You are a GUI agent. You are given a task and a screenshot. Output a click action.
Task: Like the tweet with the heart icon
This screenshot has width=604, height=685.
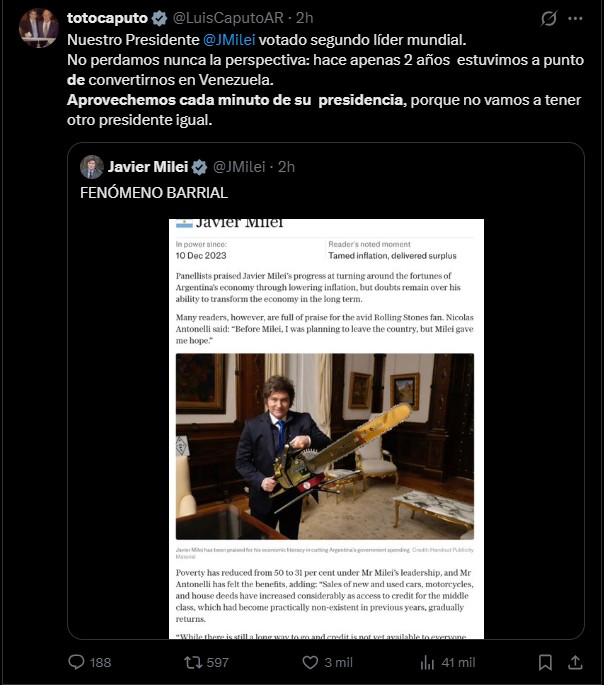tap(310, 662)
